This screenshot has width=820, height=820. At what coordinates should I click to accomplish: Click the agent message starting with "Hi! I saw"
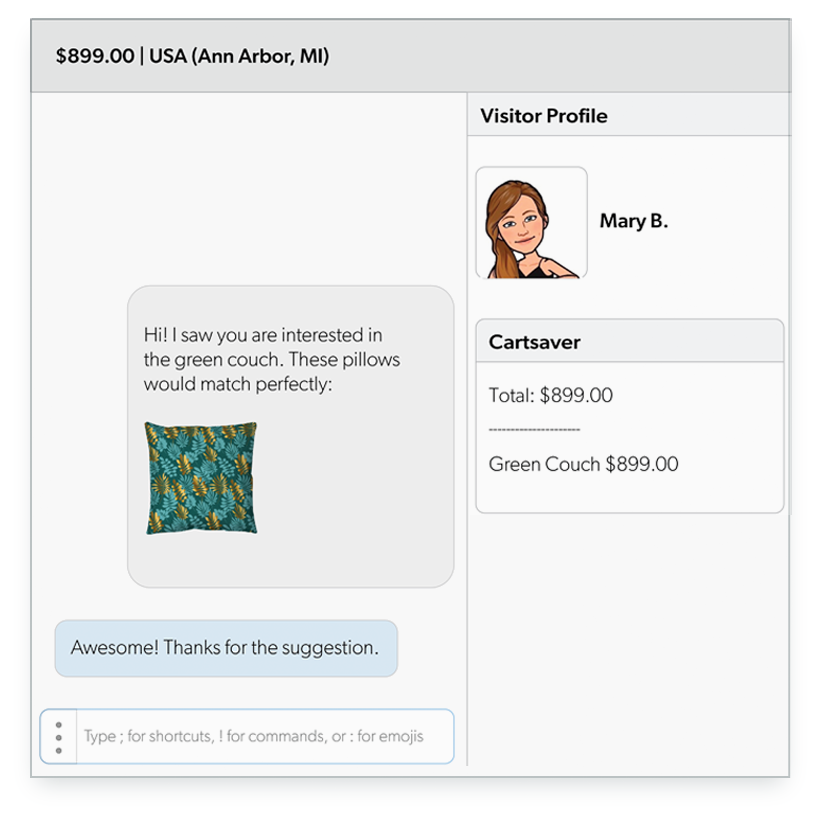pyautogui.click(x=262, y=335)
